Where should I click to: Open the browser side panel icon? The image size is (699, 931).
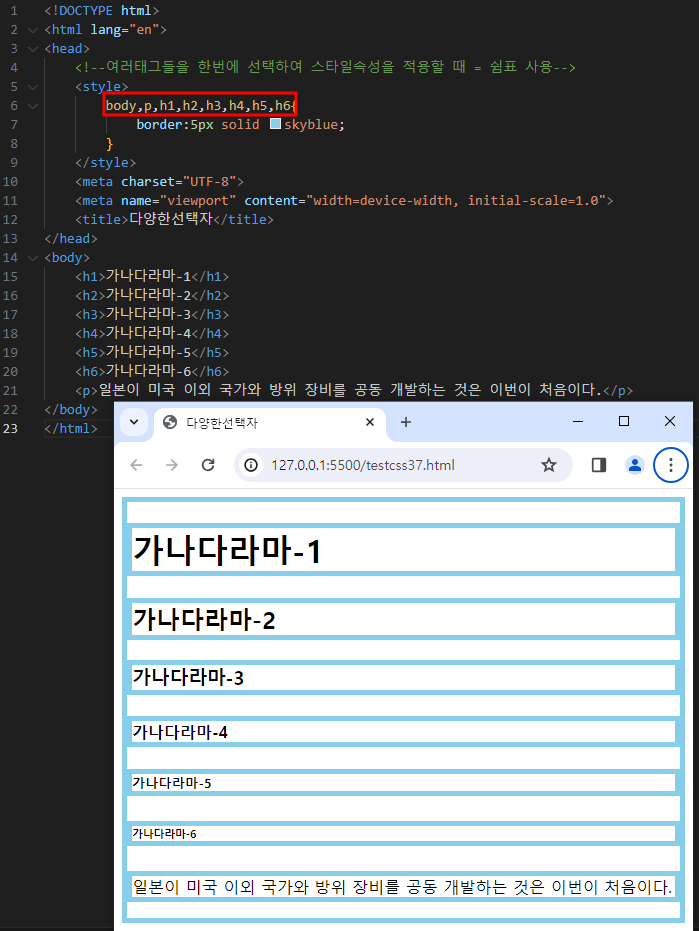click(x=599, y=465)
